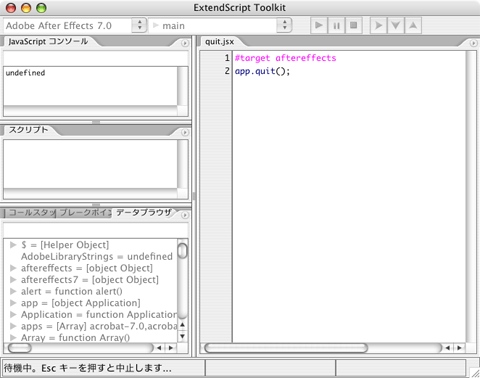This screenshot has width=480, height=378.
Task: Click the data browser horizontal scroll thumb
Action: (20, 348)
